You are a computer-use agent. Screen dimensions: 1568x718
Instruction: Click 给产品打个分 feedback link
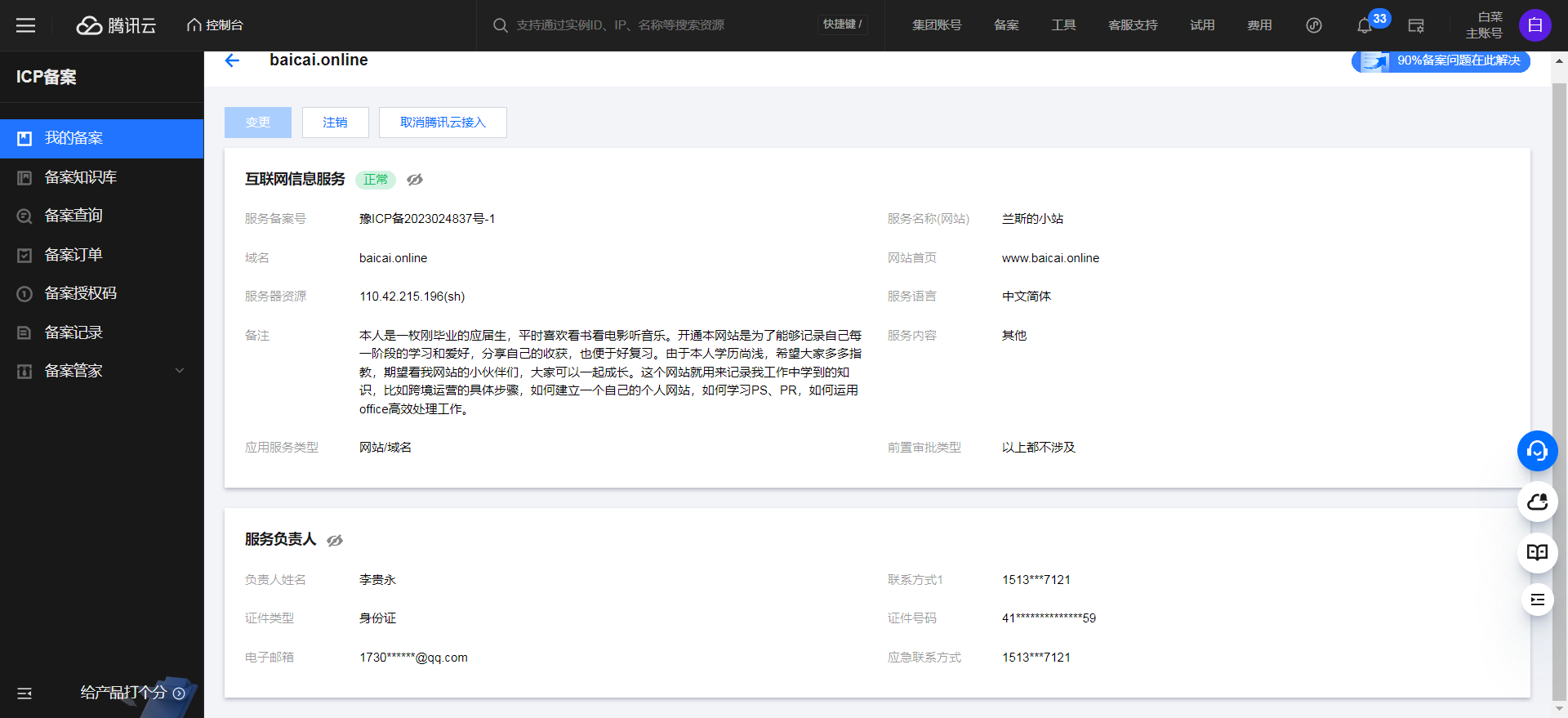[132, 693]
